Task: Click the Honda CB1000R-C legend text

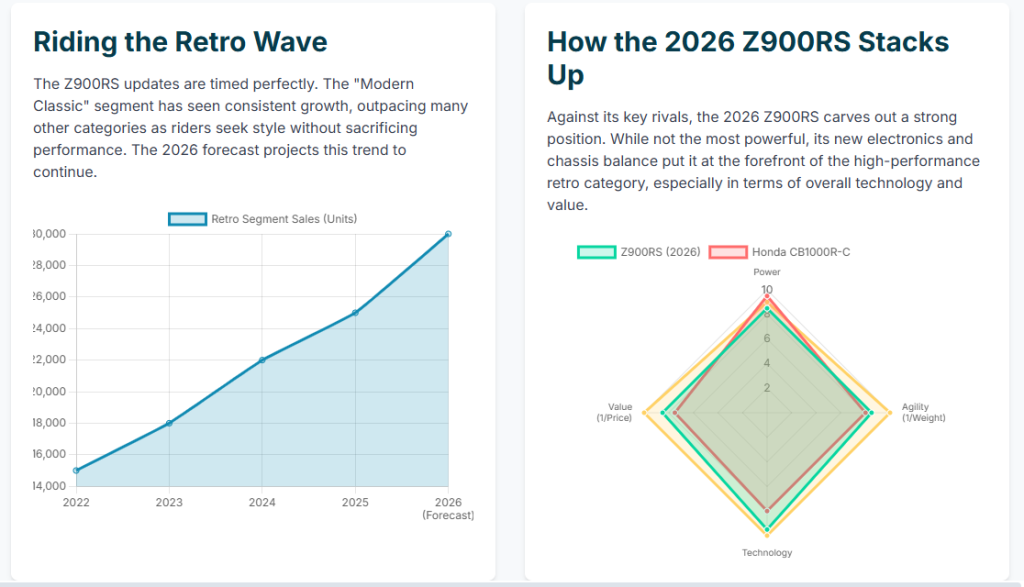Action: [x=803, y=252]
